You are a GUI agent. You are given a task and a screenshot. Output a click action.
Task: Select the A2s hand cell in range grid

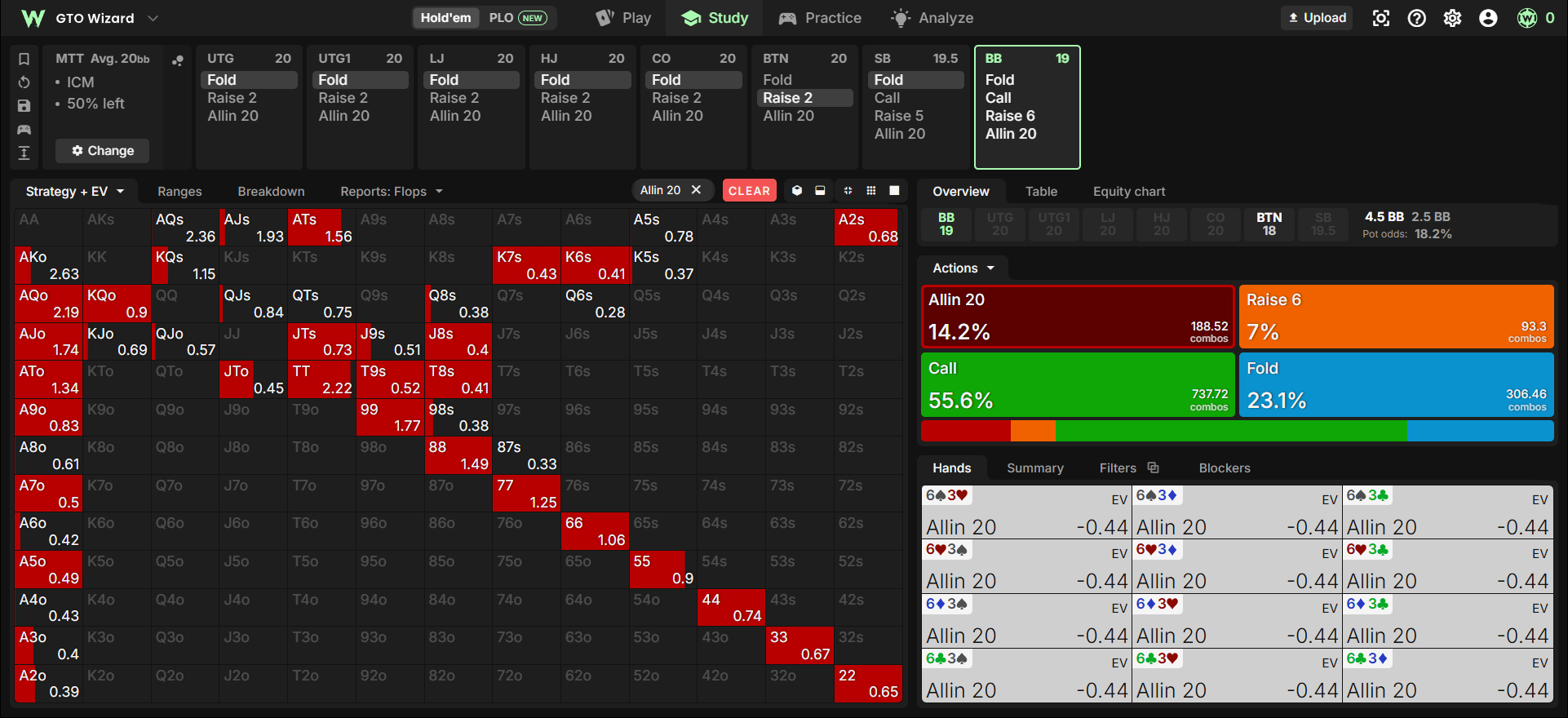(x=867, y=228)
